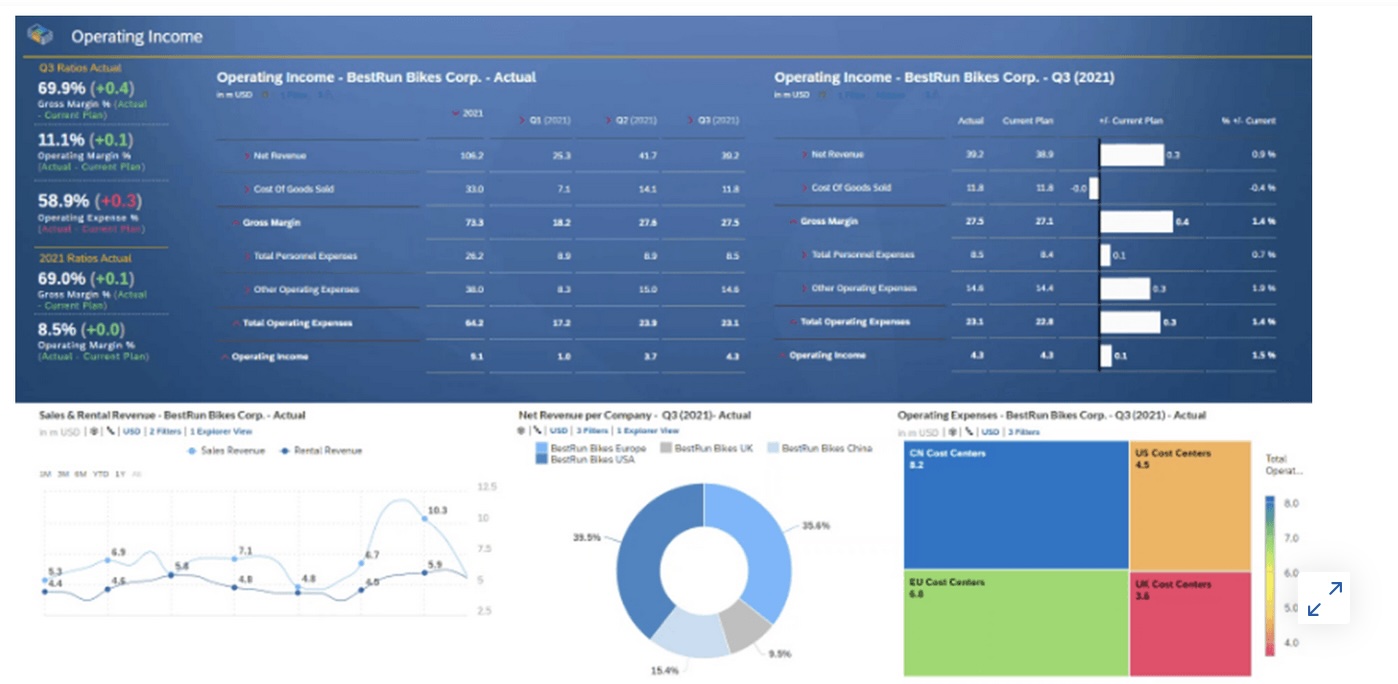Open USD link under Net Revenue per Company
This screenshot has width=1398, height=684.
coord(559,431)
